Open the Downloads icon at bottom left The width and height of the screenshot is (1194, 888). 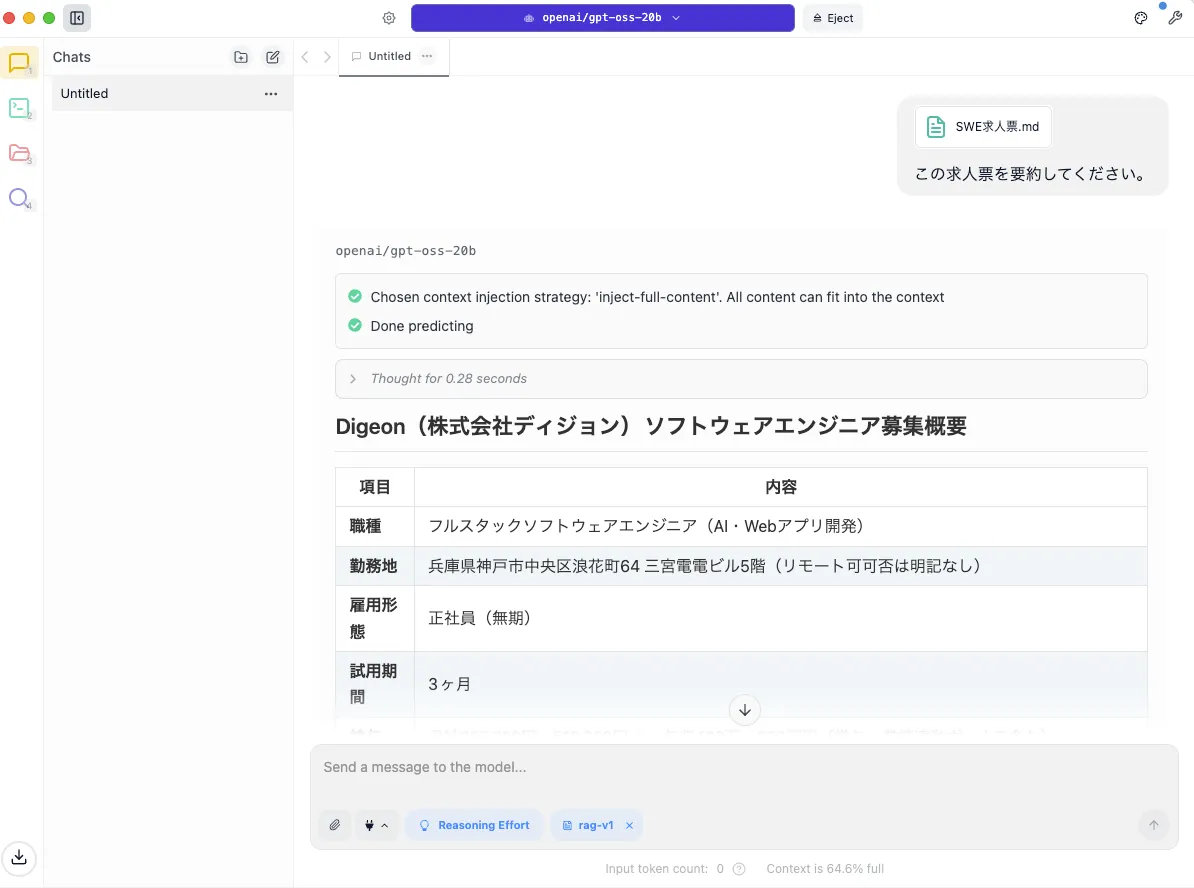tap(19, 858)
